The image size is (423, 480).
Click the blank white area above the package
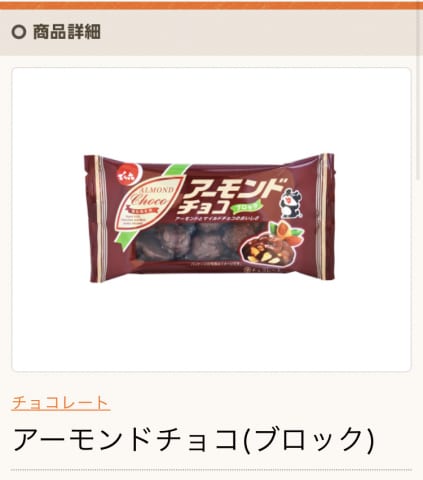(x=211, y=110)
